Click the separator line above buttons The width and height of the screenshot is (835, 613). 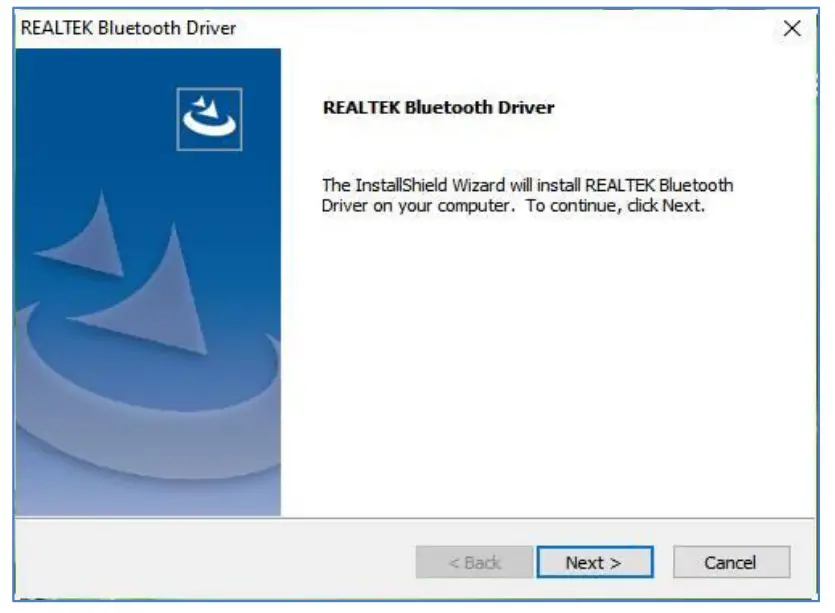point(417,529)
